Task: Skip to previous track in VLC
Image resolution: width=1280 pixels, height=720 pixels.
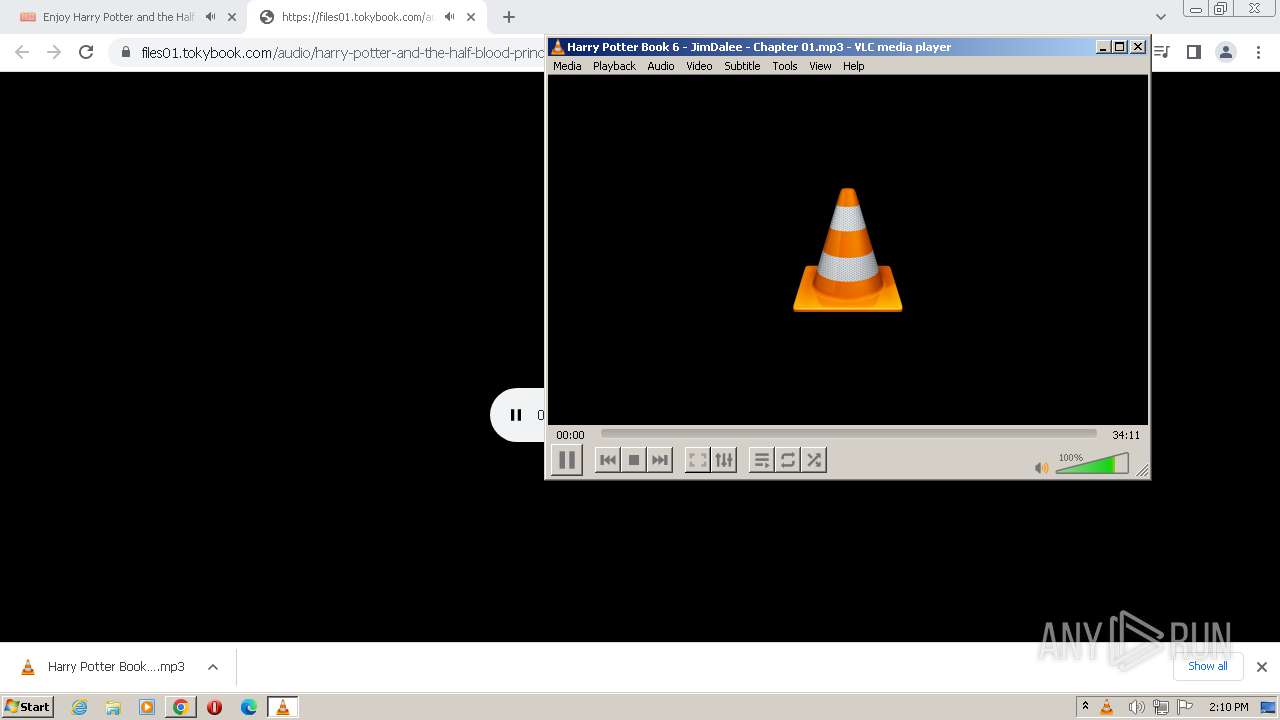Action: 607,460
